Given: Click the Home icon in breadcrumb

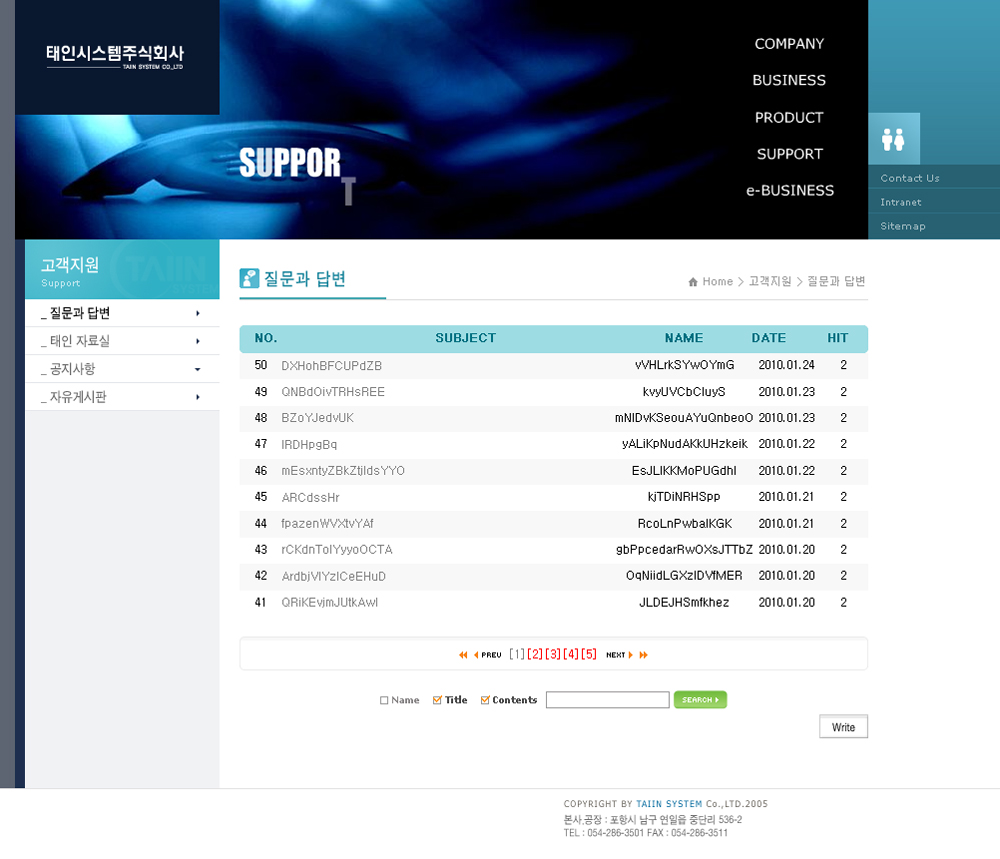Looking at the screenshot, I should pos(693,282).
